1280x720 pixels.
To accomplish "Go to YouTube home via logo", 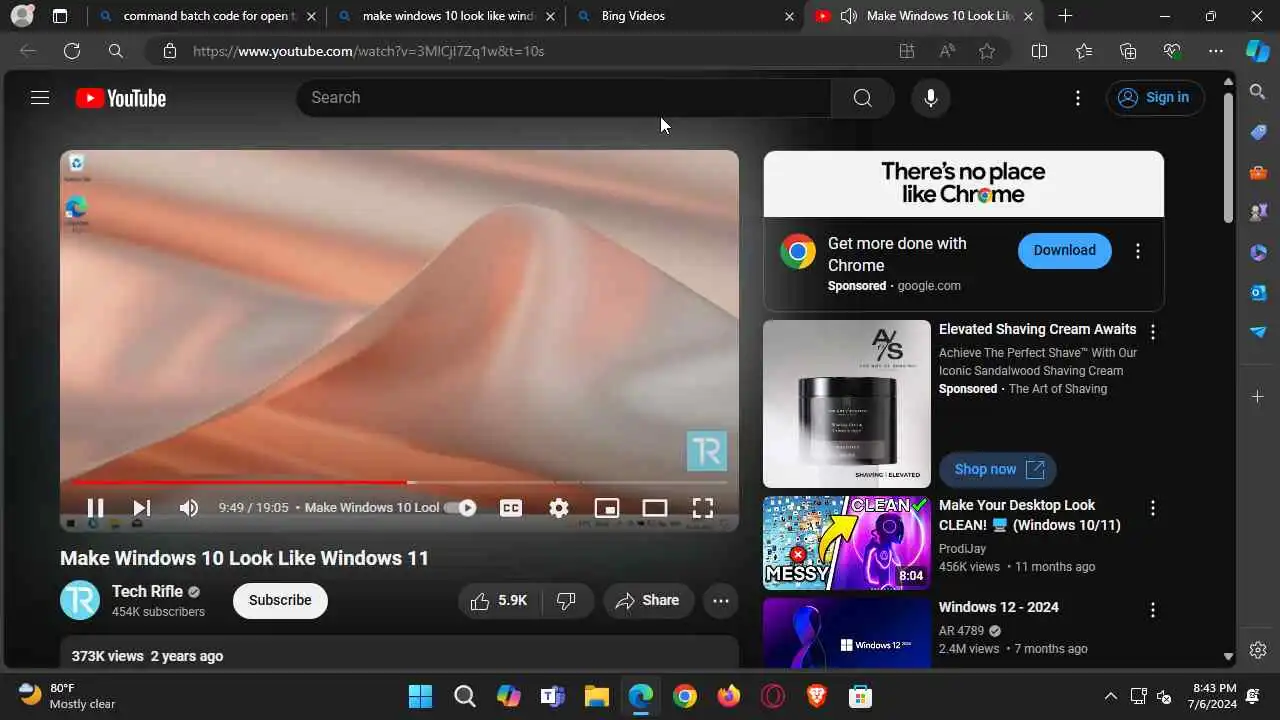I will click(121, 98).
